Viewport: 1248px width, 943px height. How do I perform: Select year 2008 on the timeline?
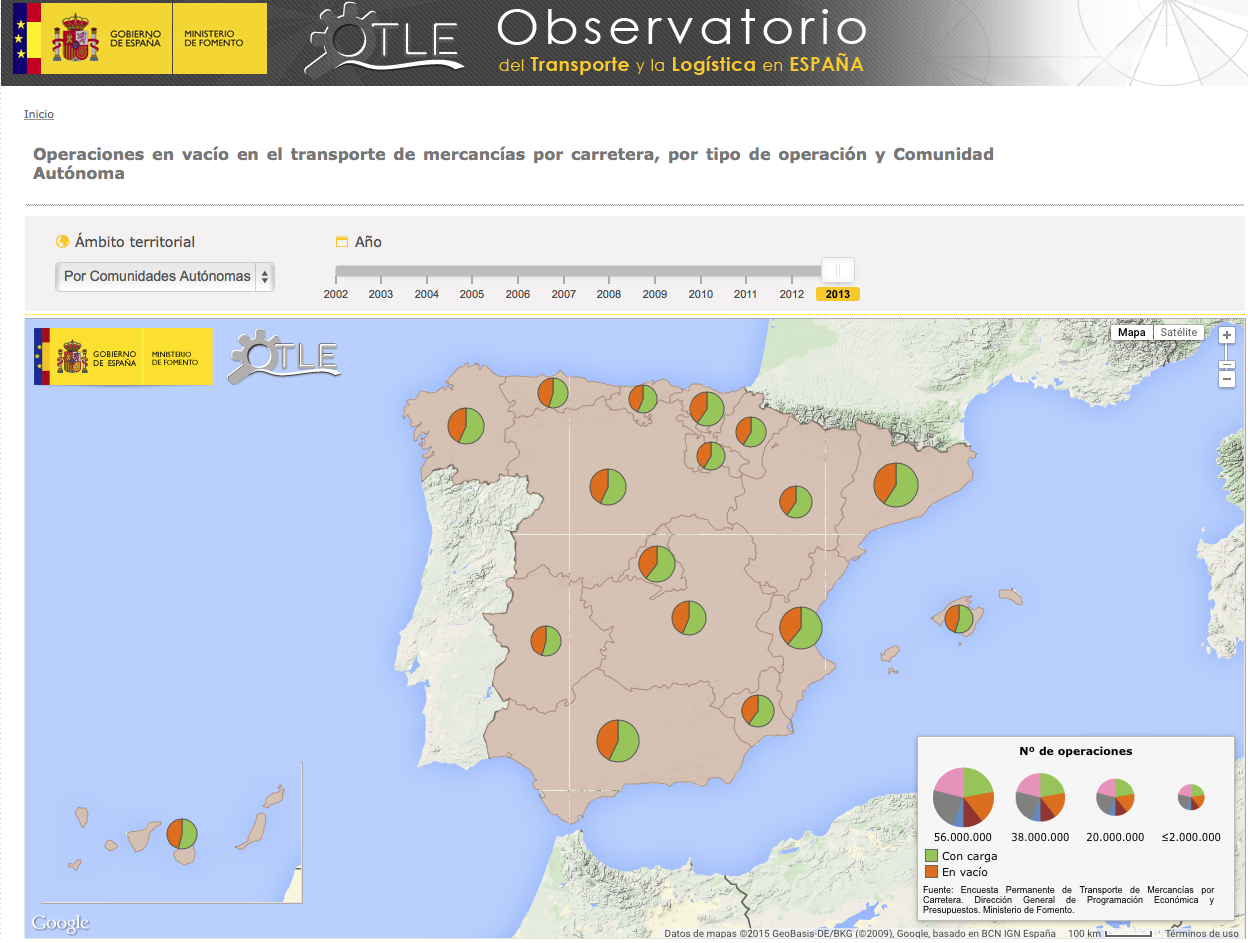(x=609, y=294)
